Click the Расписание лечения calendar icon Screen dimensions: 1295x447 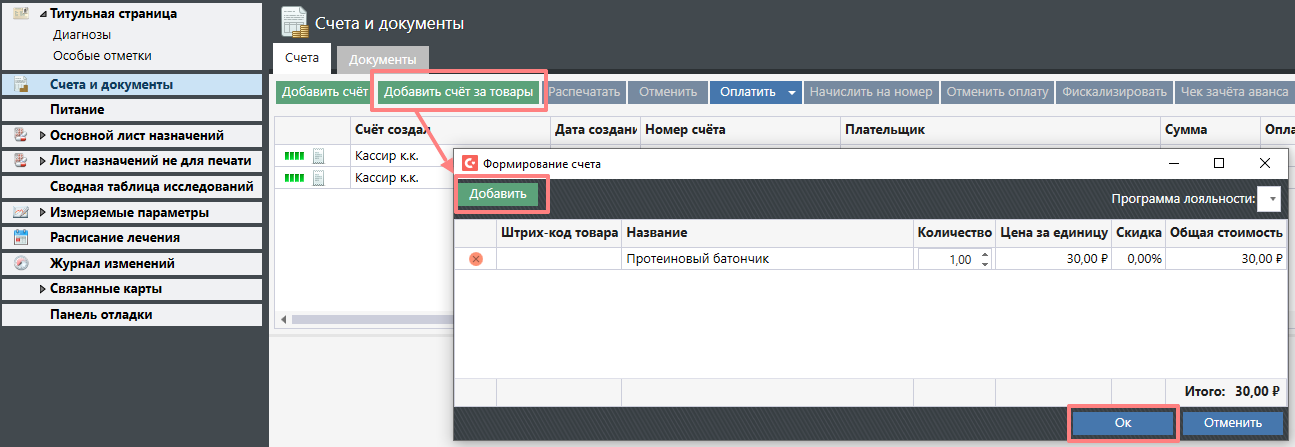(x=21, y=238)
